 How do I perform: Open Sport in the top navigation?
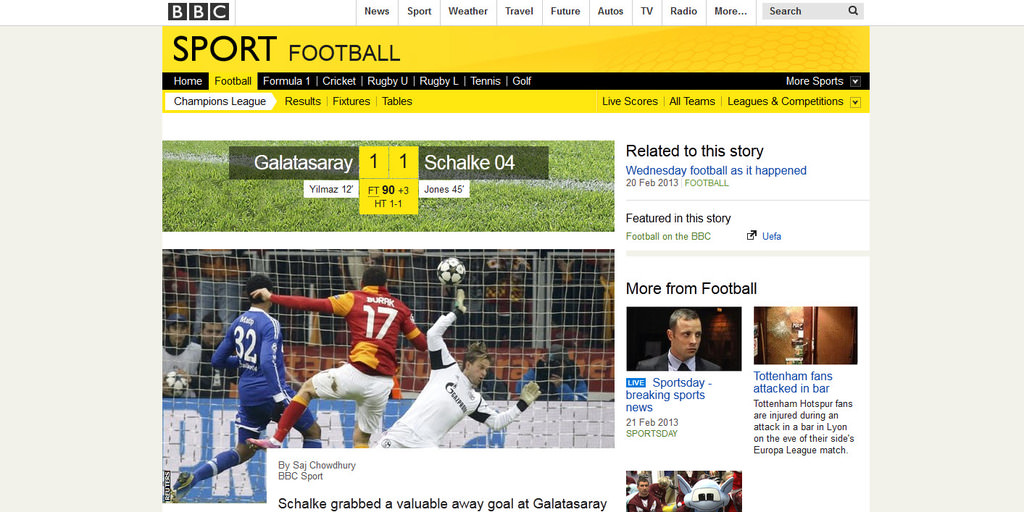[419, 11]
